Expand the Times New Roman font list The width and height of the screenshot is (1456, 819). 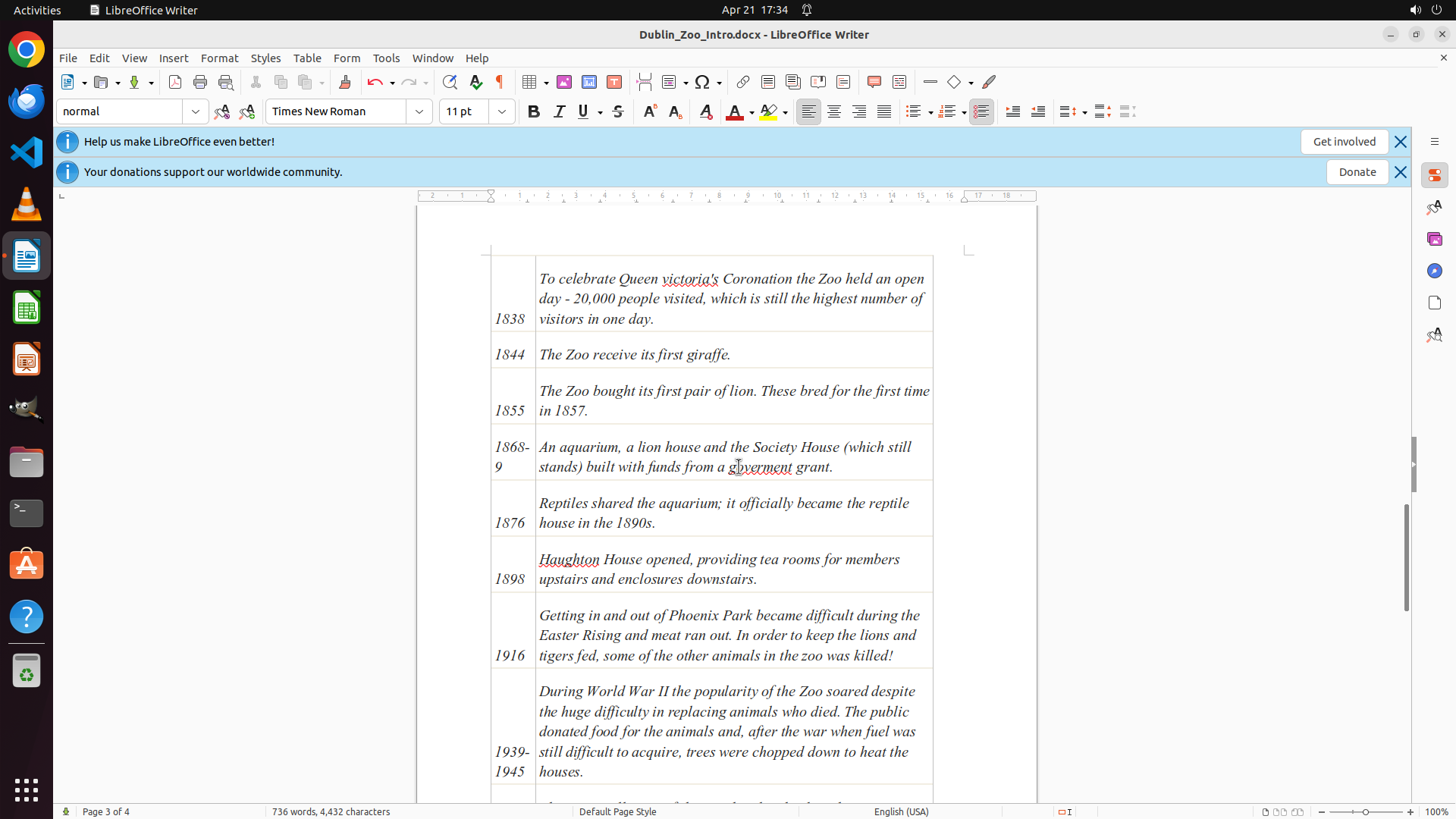pyautogui.click(x=419, y=111)
